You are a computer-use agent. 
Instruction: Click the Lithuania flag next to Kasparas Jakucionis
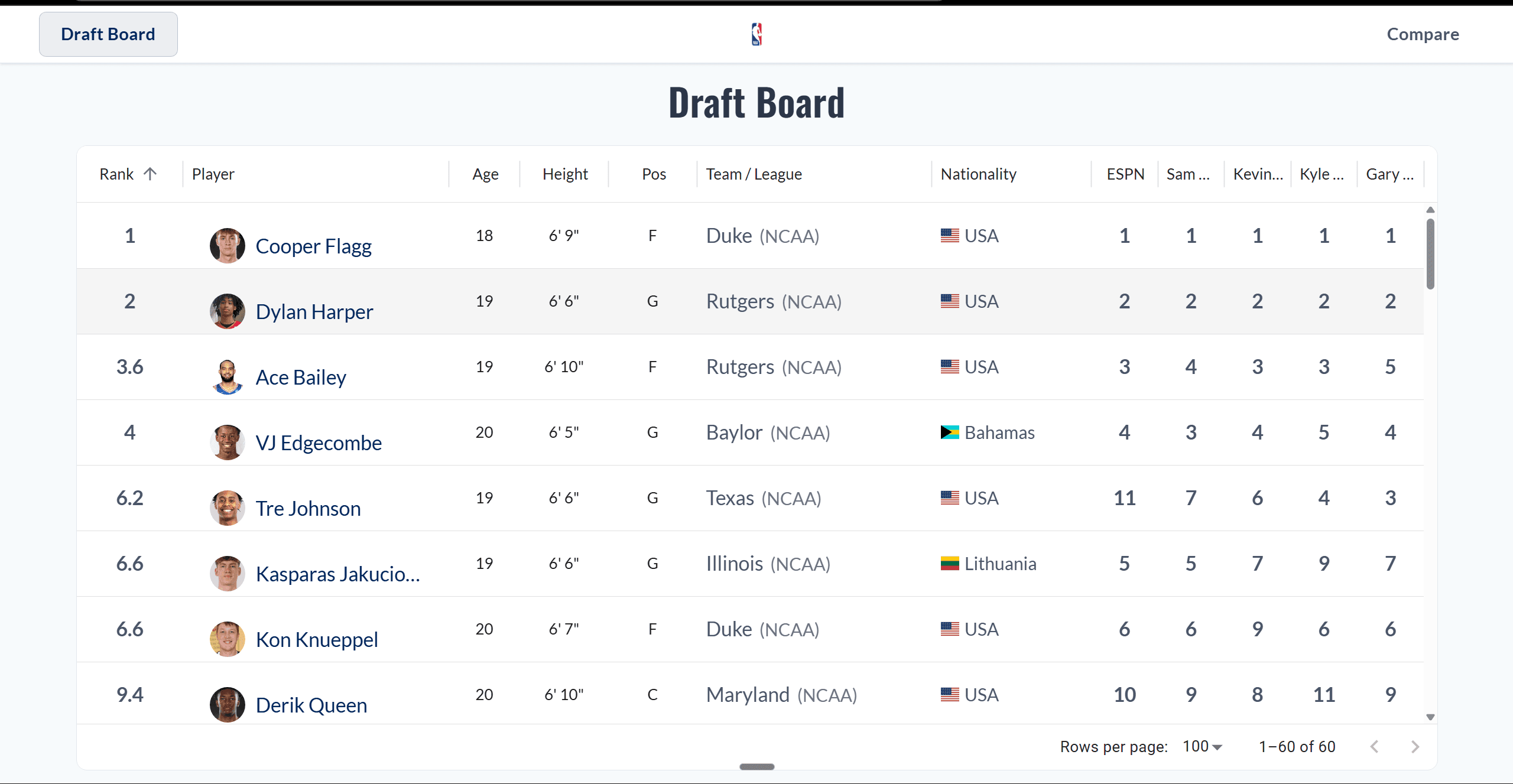(949, 563)
